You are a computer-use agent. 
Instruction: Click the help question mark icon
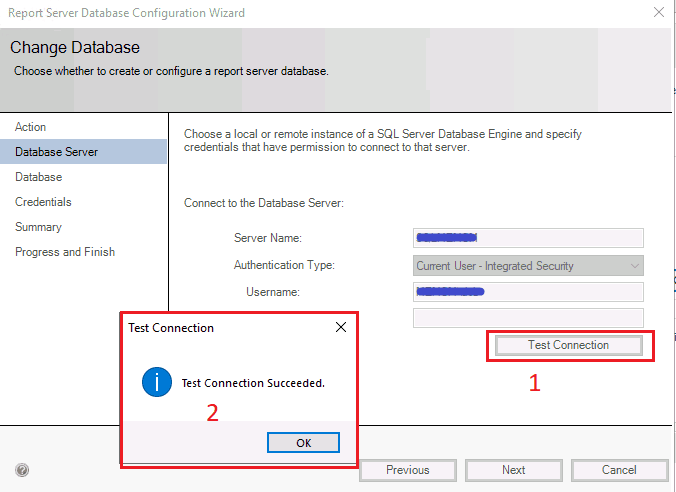(22, 470)
